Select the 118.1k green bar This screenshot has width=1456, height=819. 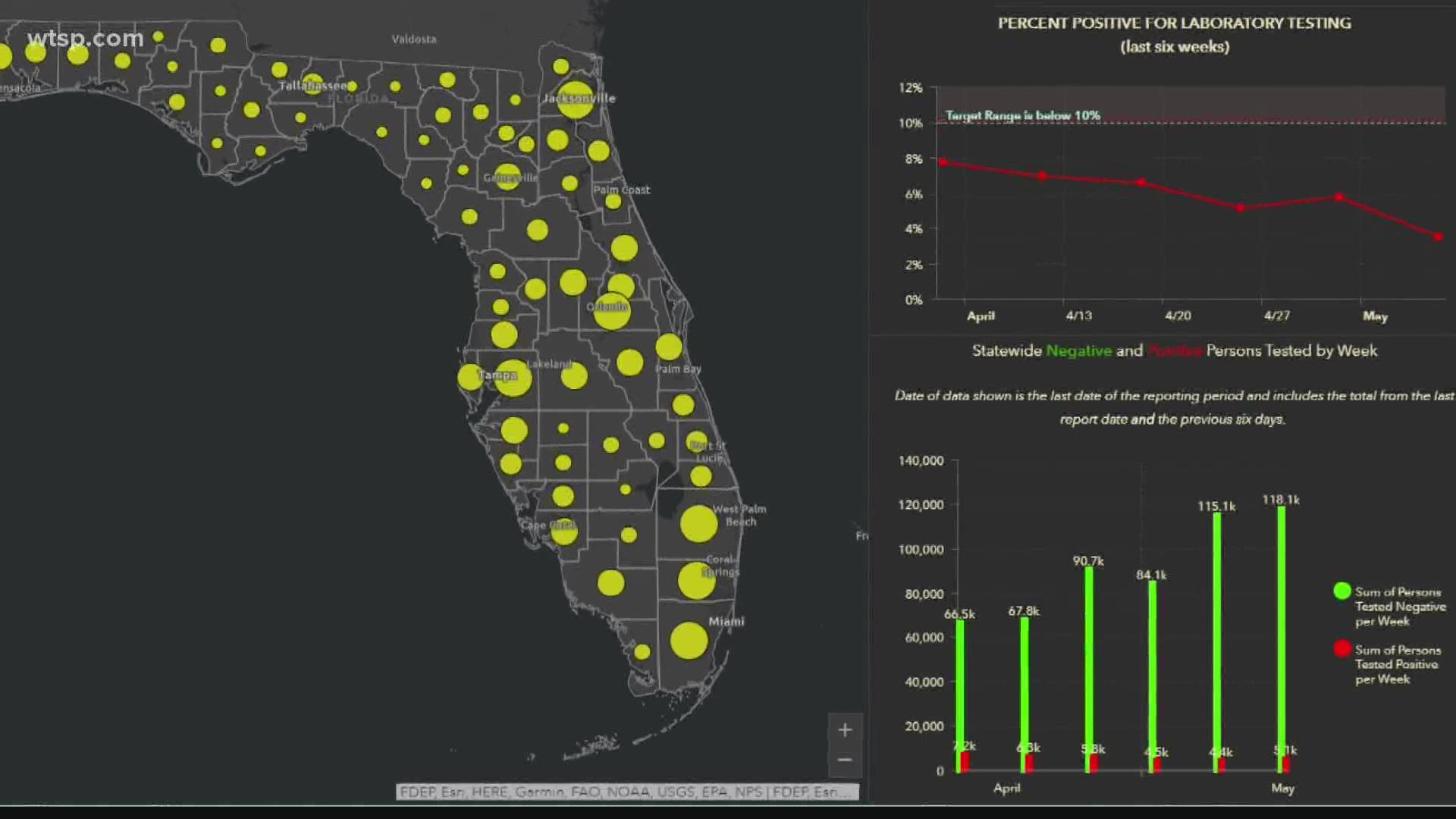(x=1281, y=637)
